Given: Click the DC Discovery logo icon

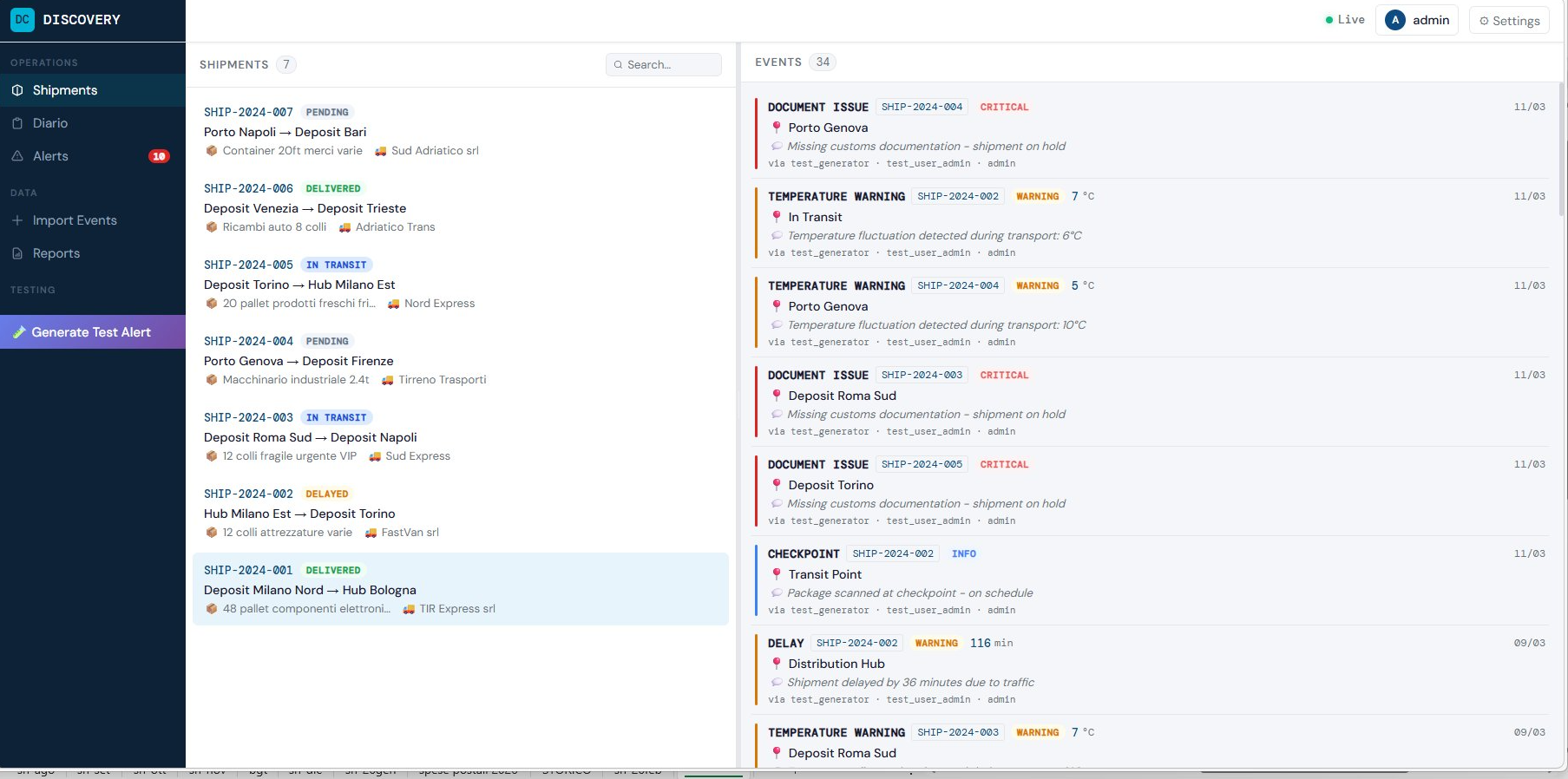Looking at the screenshot, I should pos(23,19).
